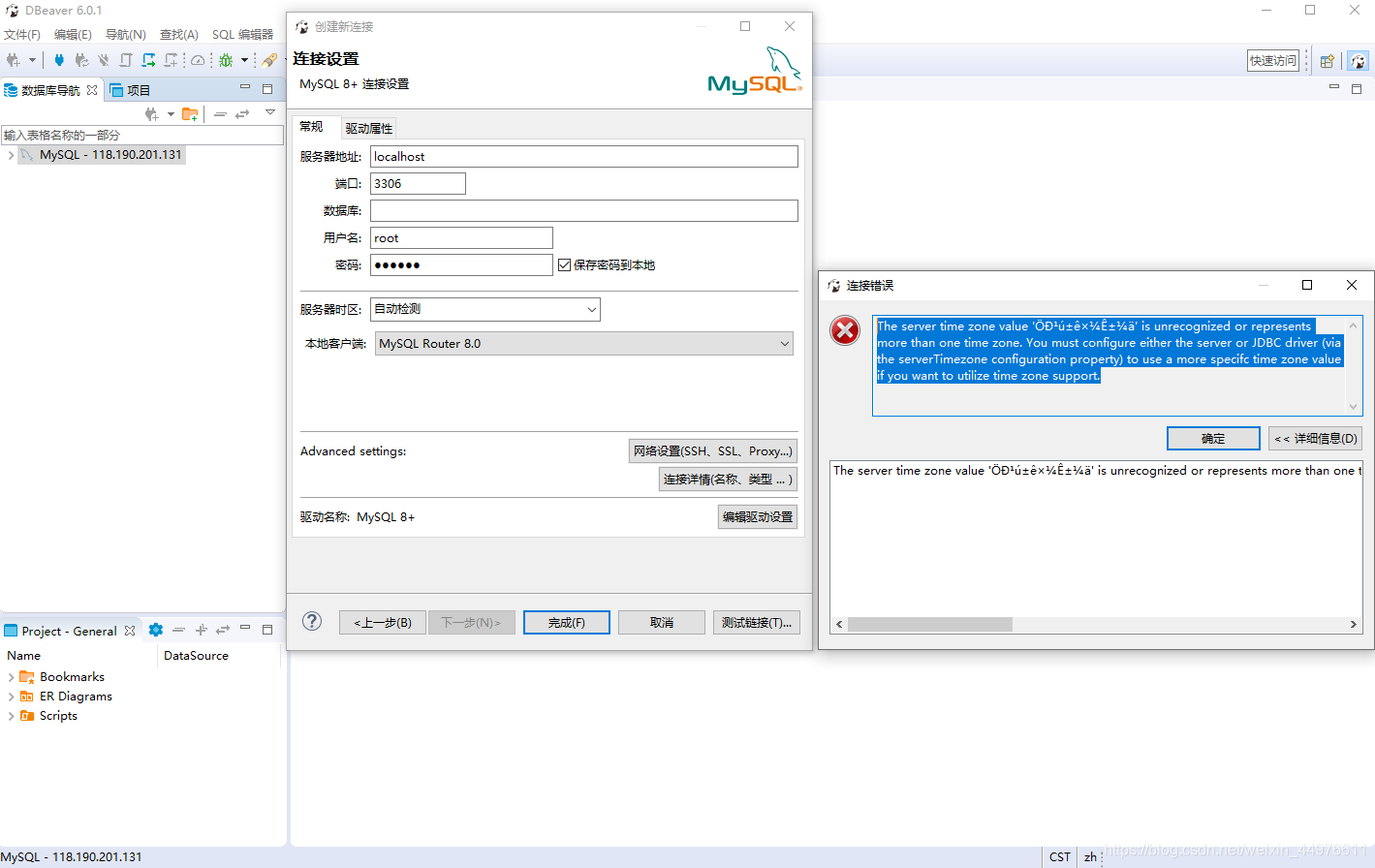
Task: Click the Reconnect plug icon with arrows
Action: 81,60
